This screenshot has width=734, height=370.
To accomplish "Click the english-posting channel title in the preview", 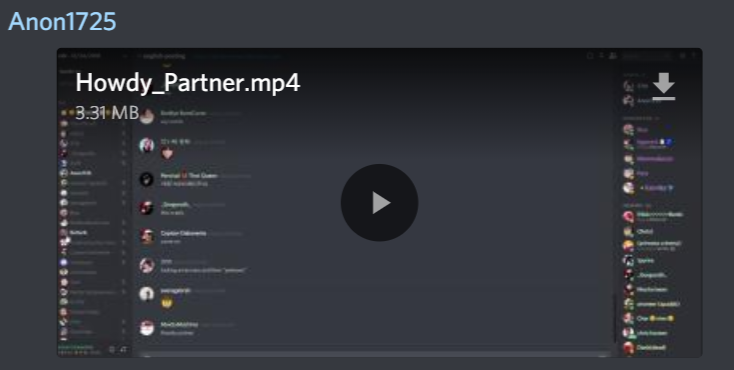I will pos(164,56).
